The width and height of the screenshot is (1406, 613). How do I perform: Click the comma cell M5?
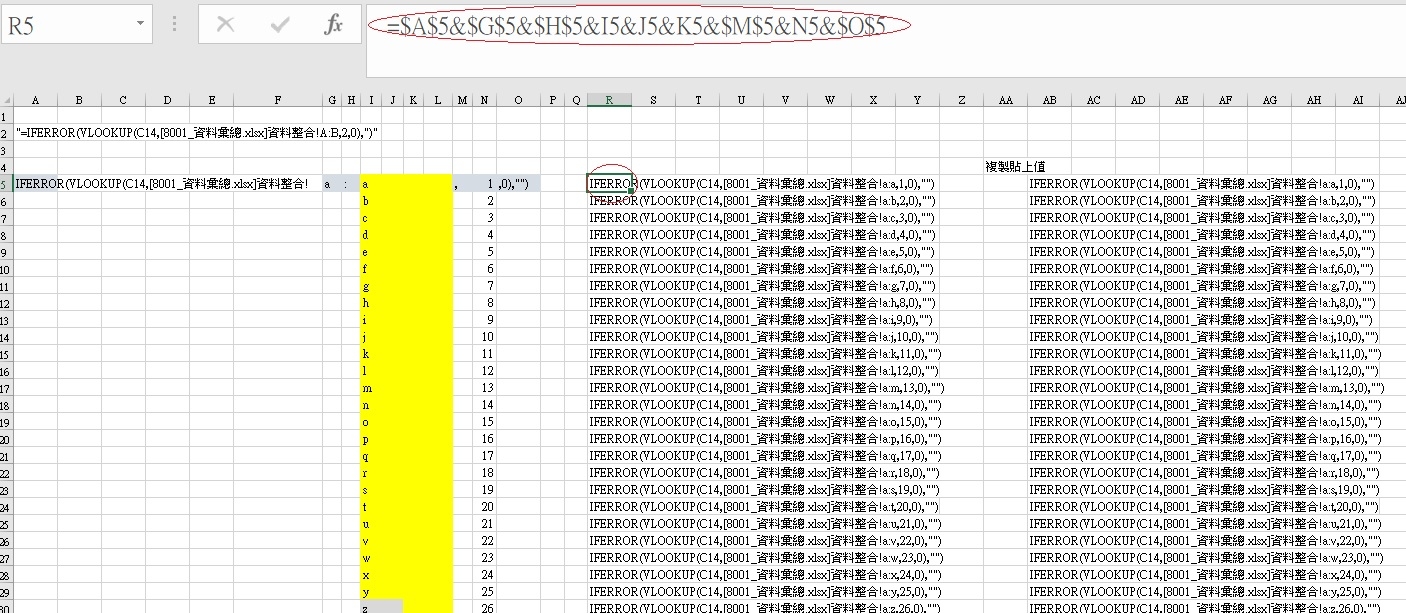pos(461,184)
